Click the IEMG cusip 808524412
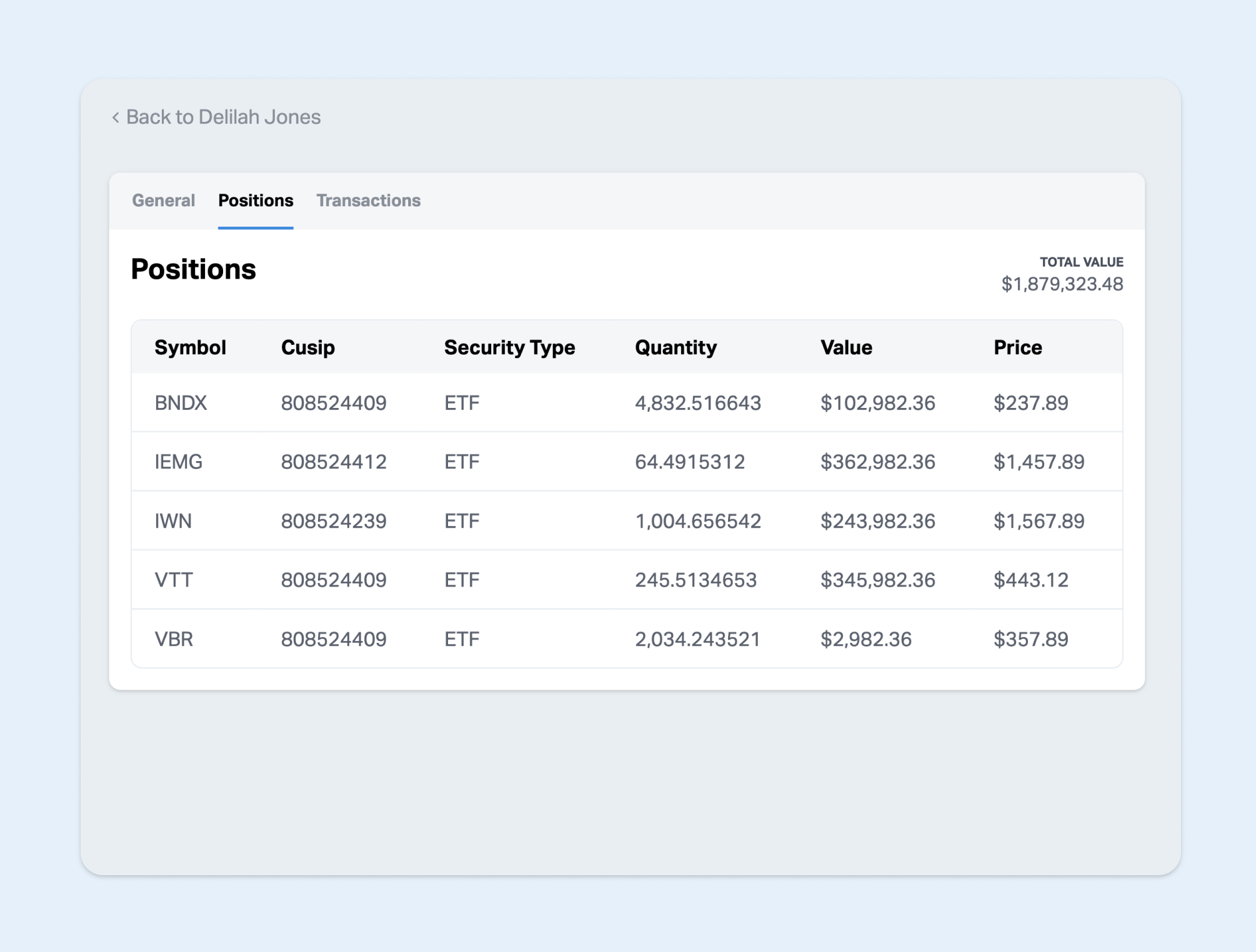1256x952 pixels. pyautogui.click(x=334, y=462)
